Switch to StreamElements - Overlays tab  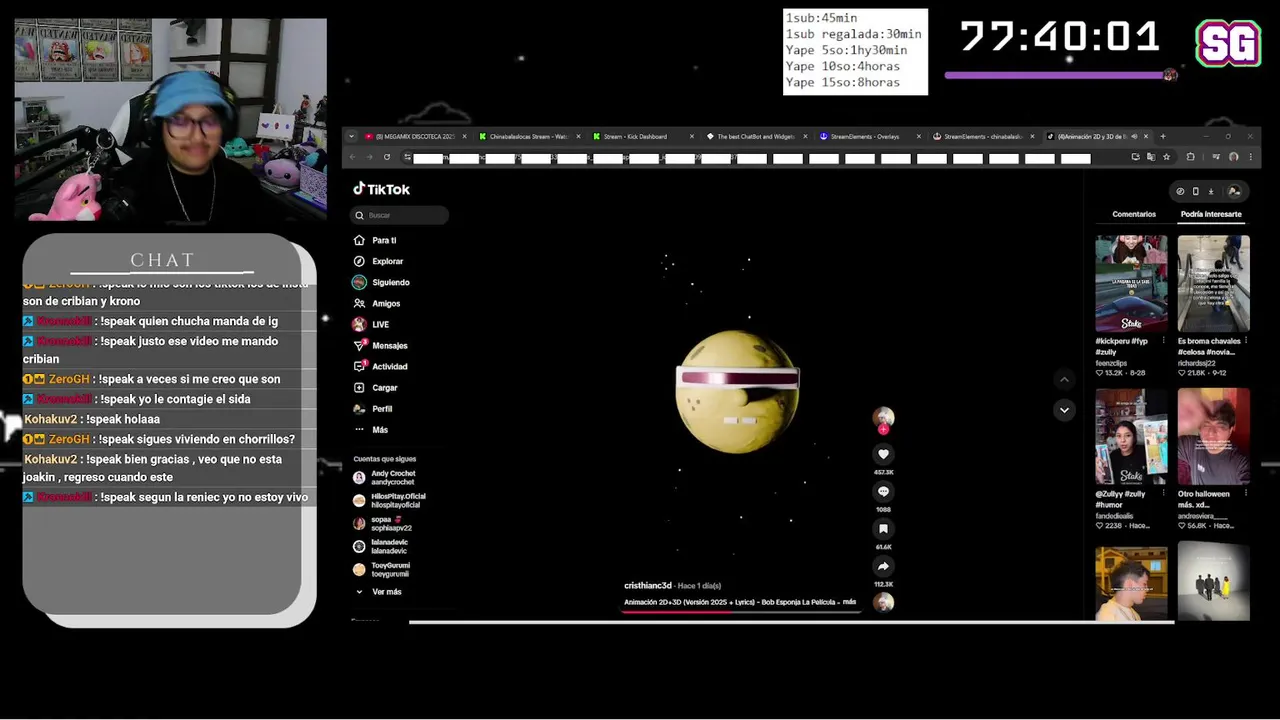pyautogui.click(x=868, y=136)
